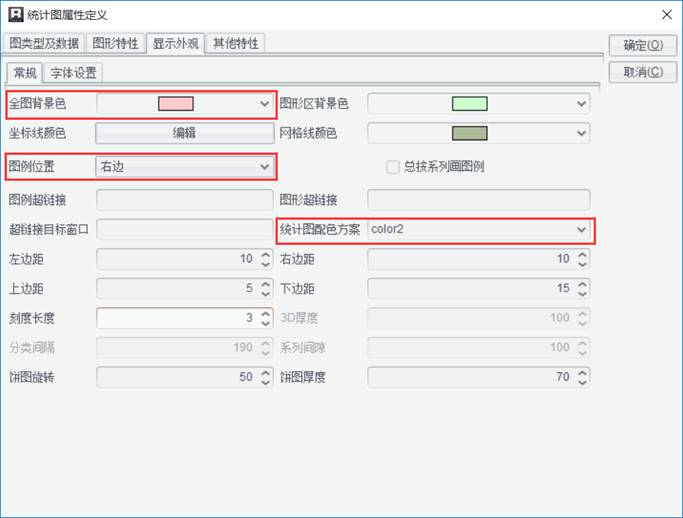Decrease 饼图旋转 spinner down arrow
Viewport: 683px width, 518px height.
point(265,382)
